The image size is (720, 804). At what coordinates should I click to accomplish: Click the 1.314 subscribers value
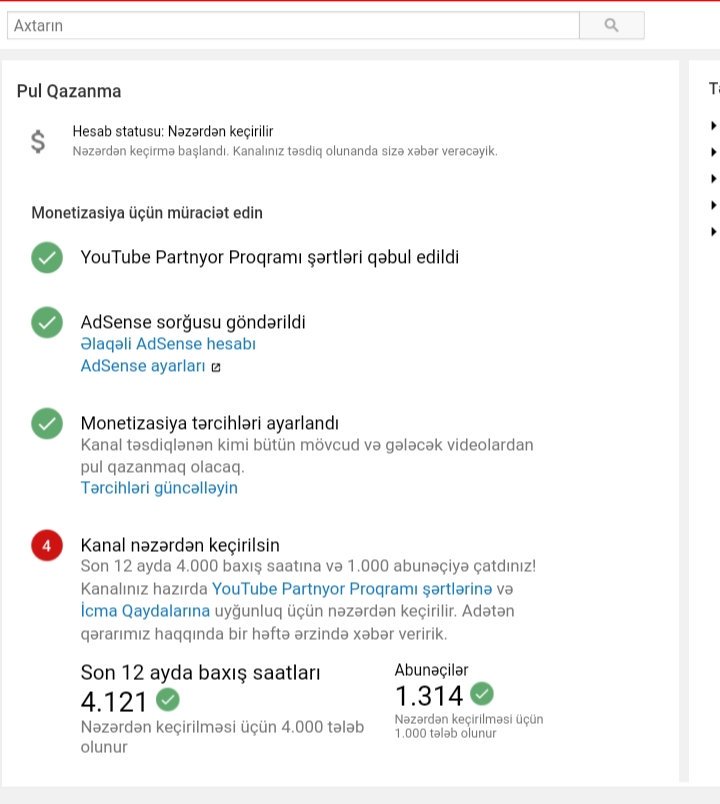(x=429, y=696)
